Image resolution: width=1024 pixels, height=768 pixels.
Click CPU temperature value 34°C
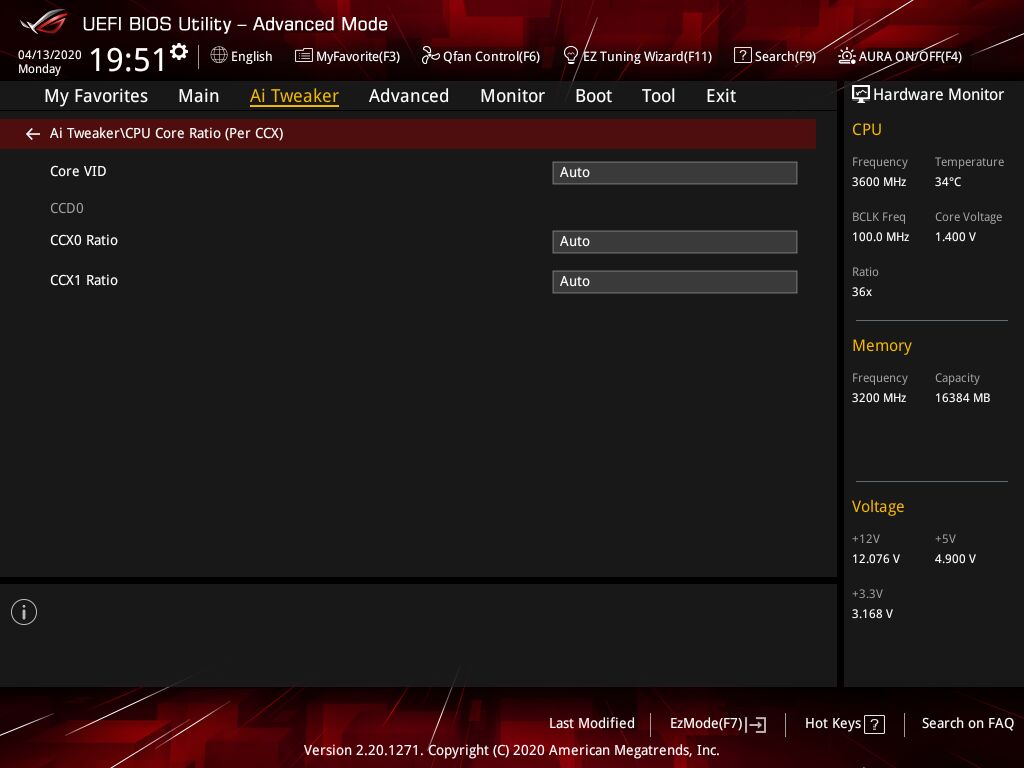coord(948,182)
